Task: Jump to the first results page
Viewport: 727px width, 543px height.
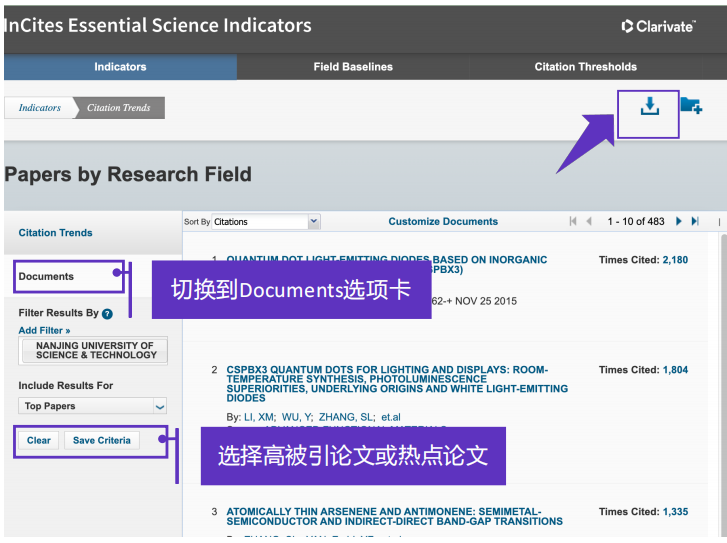Action: coord(573,221)
